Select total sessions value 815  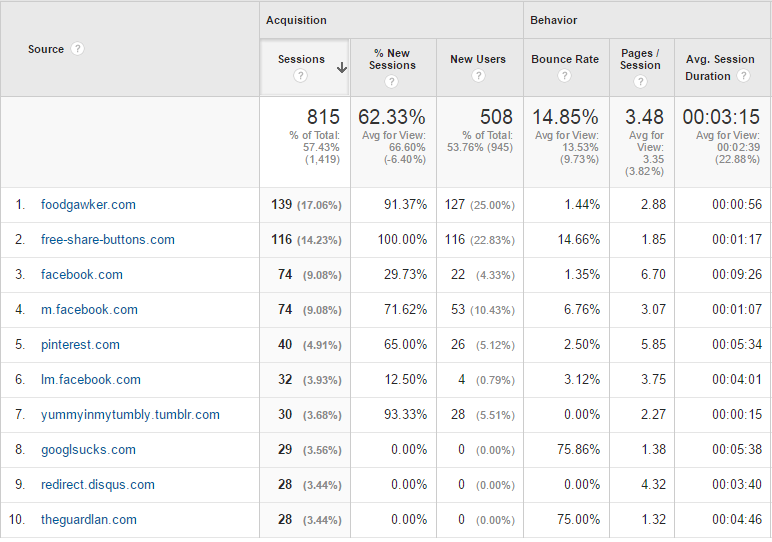323,117
